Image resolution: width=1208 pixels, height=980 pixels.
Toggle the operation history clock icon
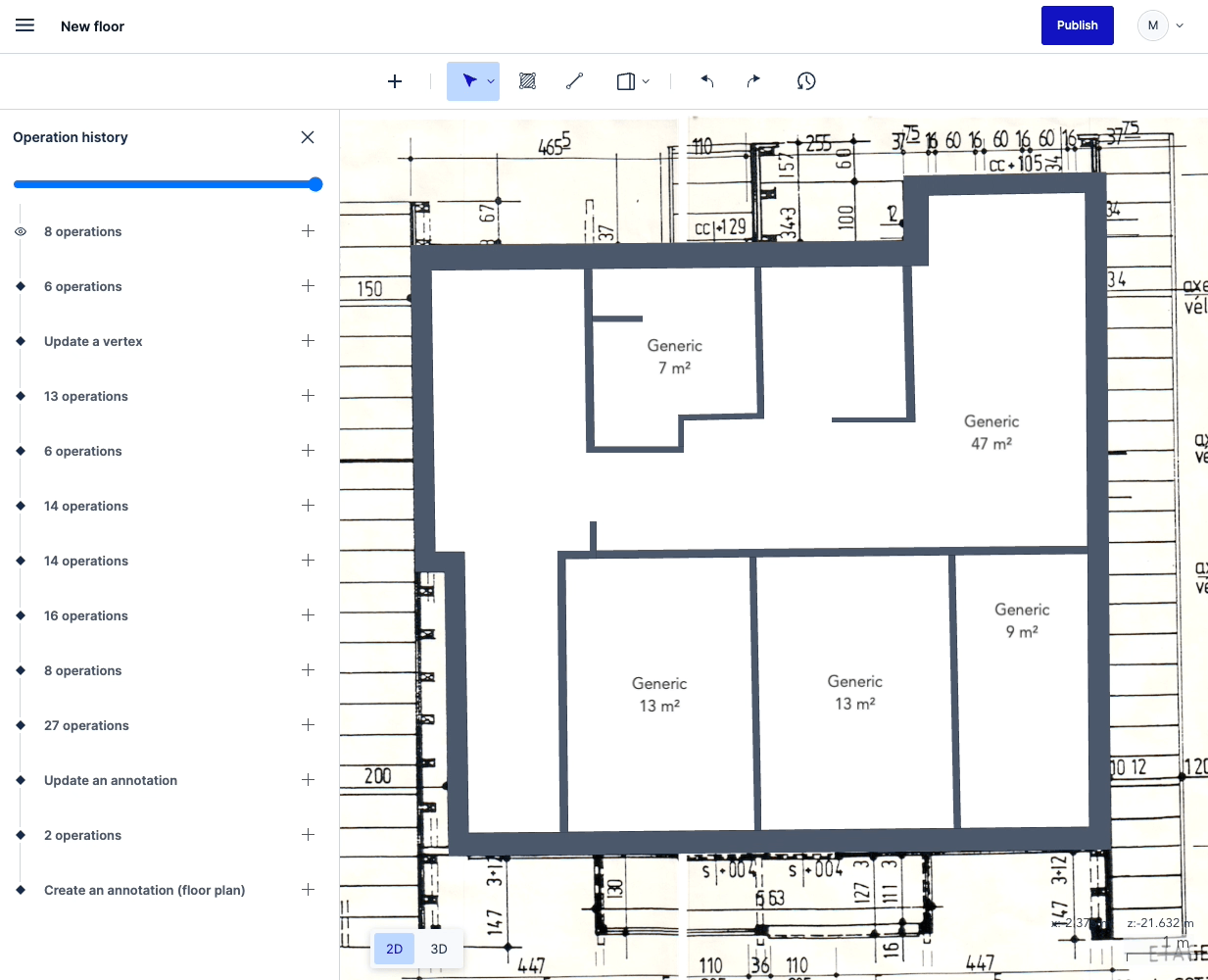pos(806,81)
